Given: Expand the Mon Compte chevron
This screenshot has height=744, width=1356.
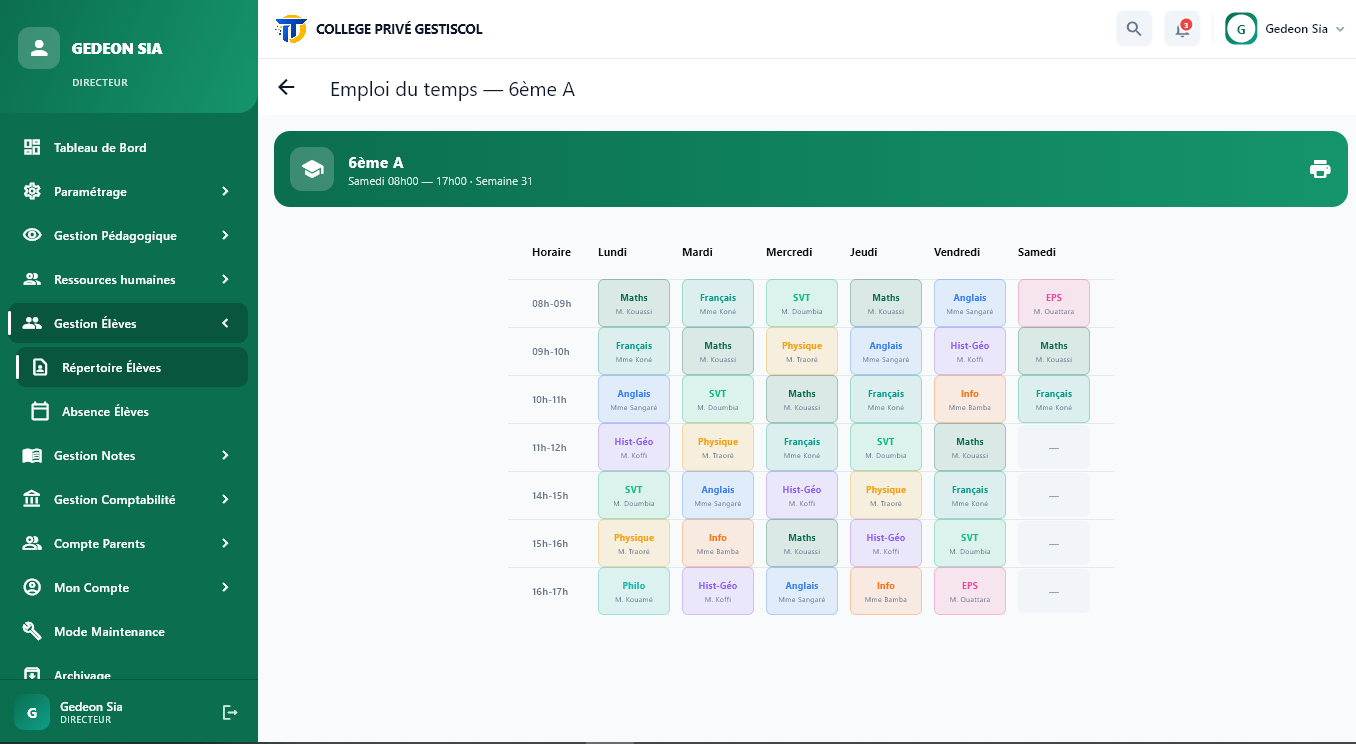Looking at the screenshot, I should [225, 587].
